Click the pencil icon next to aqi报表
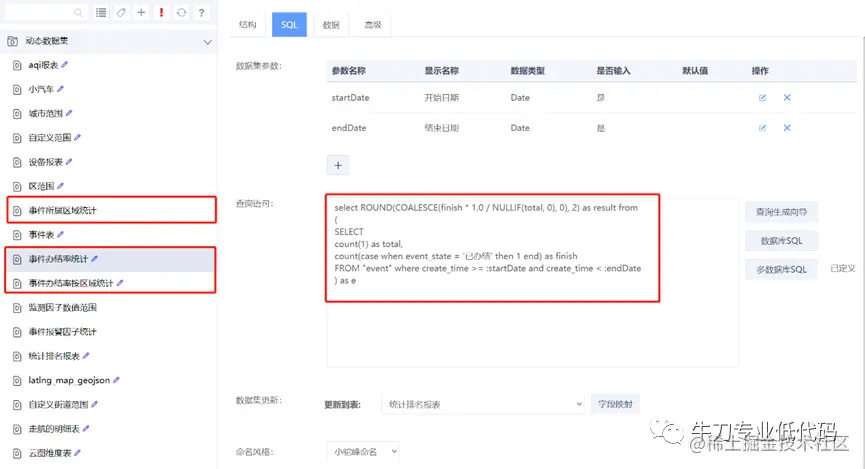The height and width of the screenshot is (469, 865). [x=65, y=65]
